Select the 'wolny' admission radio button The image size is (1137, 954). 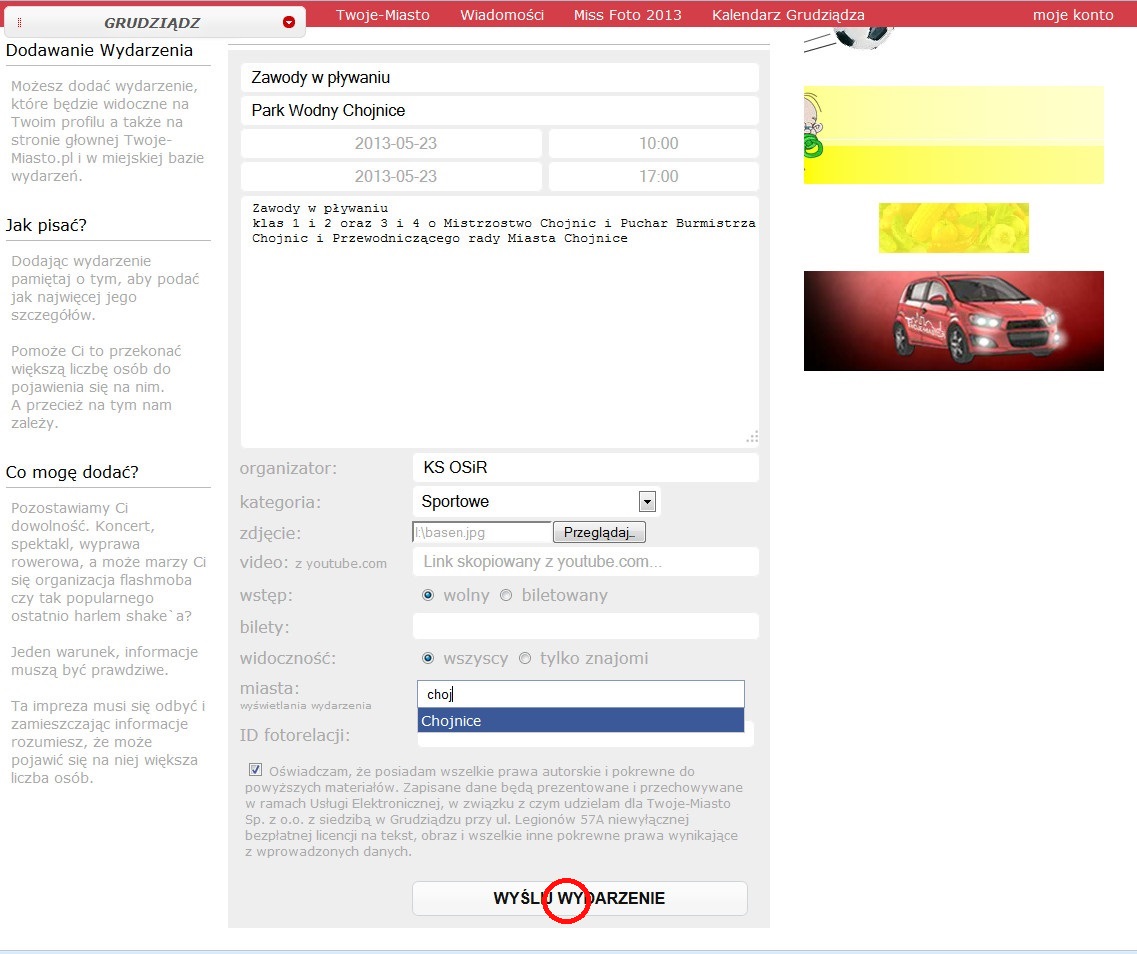pos(428,595)
